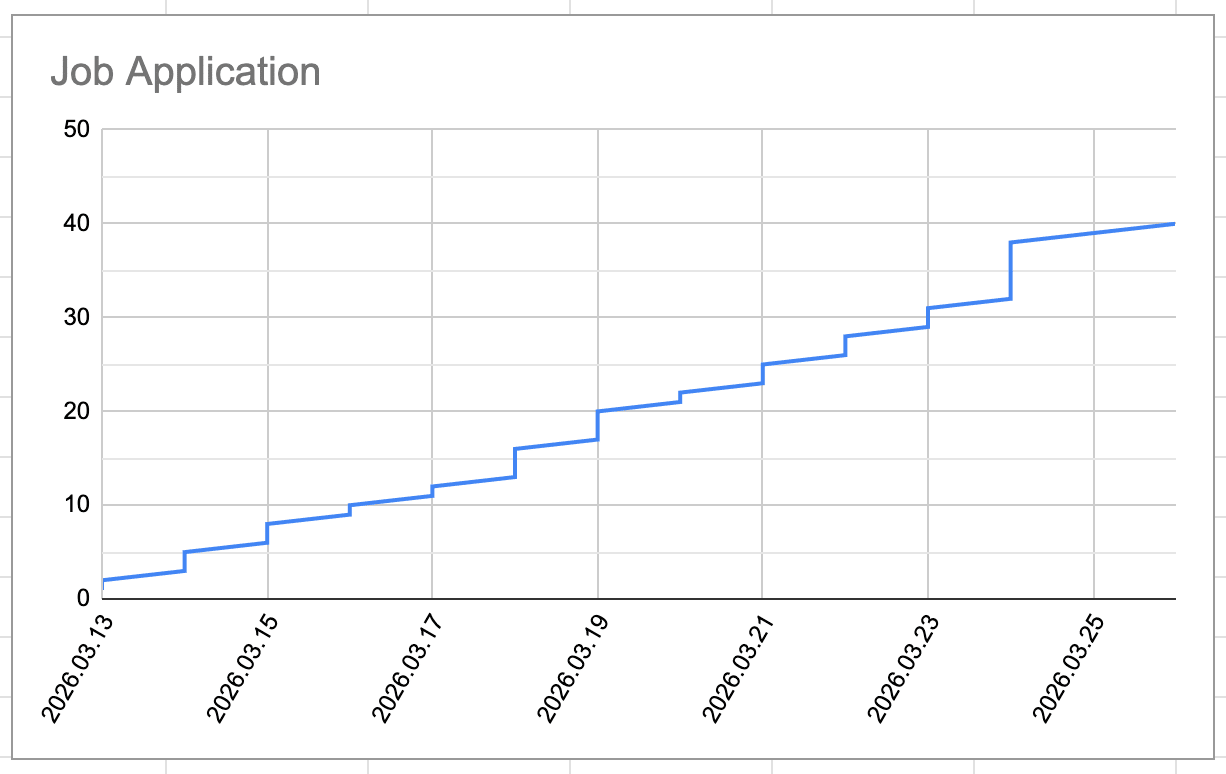Select the y-axis label 10
Viewport: 1226px width, 774px height.
76,505
